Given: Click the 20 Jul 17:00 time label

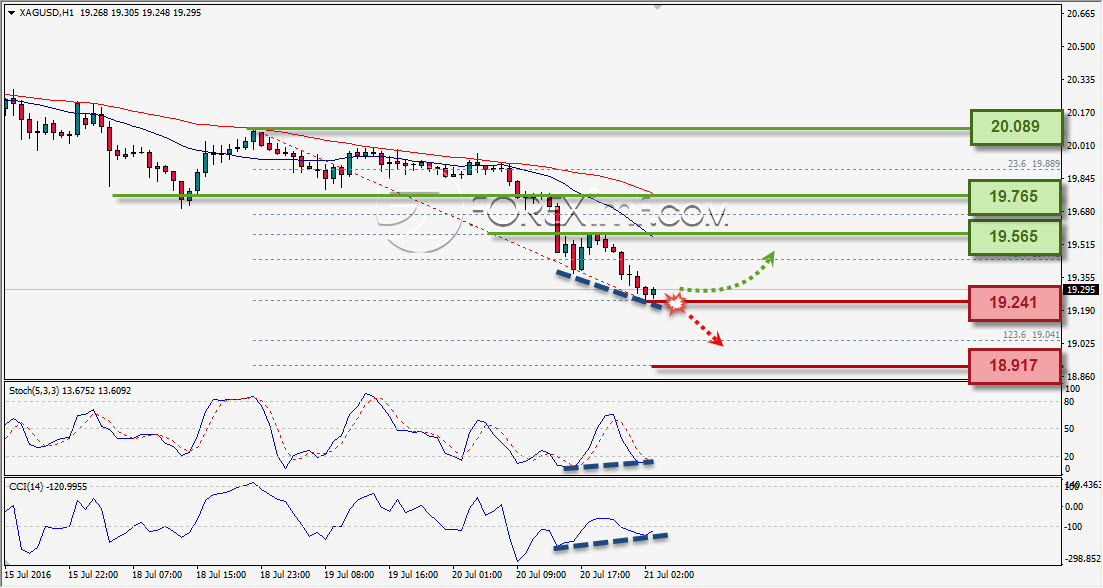Looking at the screenshot, I should pos(605,575).
